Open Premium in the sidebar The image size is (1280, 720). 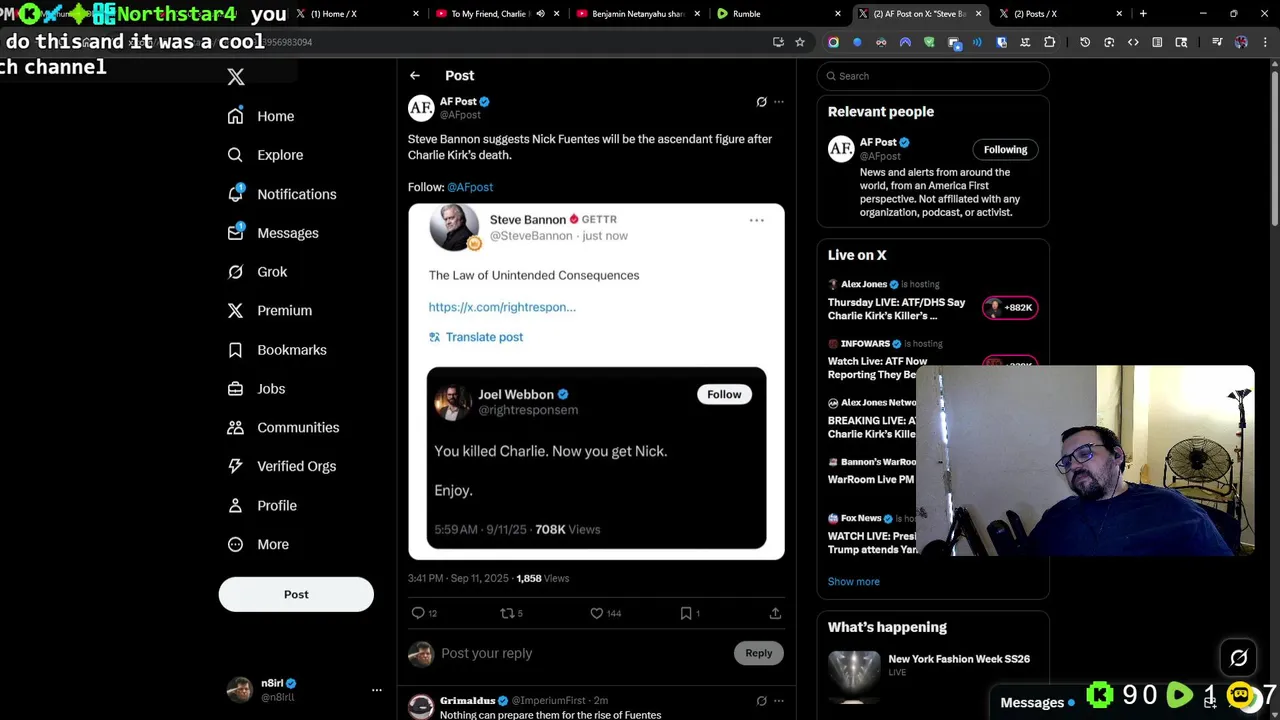coord(270,311)
